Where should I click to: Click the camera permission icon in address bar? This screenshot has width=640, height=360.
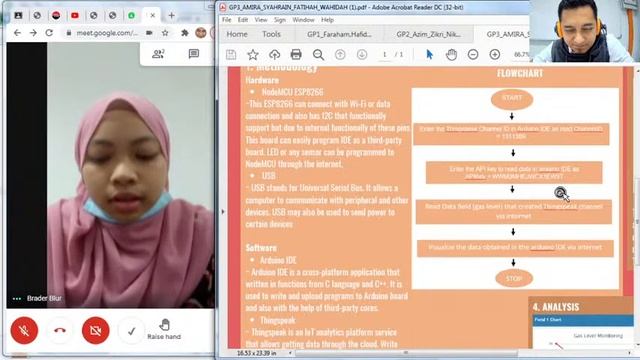[x=149, y=33]
